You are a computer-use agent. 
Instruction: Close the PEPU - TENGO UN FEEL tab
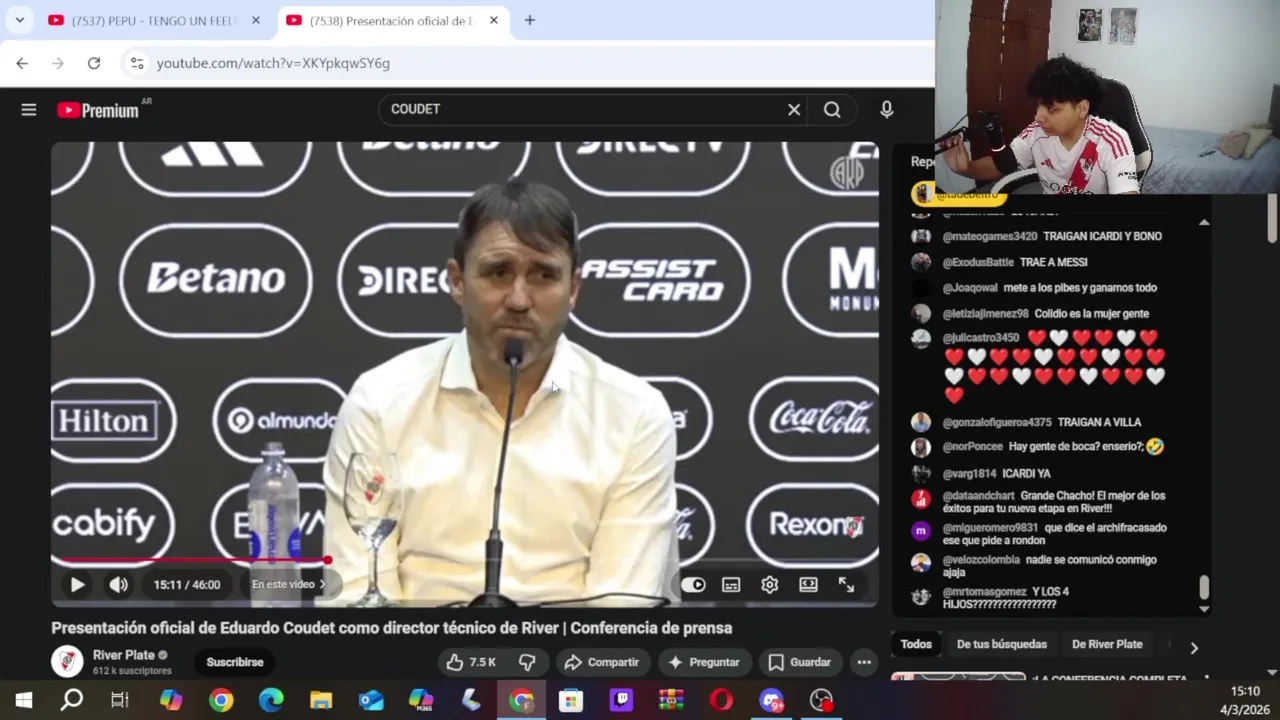(256, 20)
